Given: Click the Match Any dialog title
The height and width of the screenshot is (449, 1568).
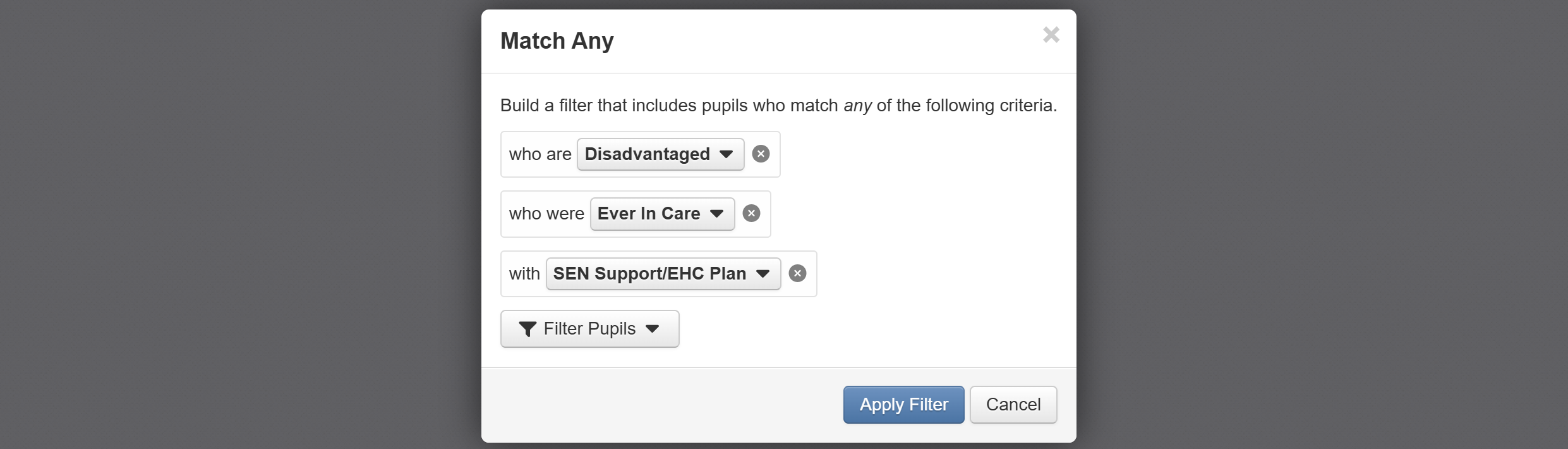Looking at the screenshot, I should pyautogui.click(x=557, y=41).
